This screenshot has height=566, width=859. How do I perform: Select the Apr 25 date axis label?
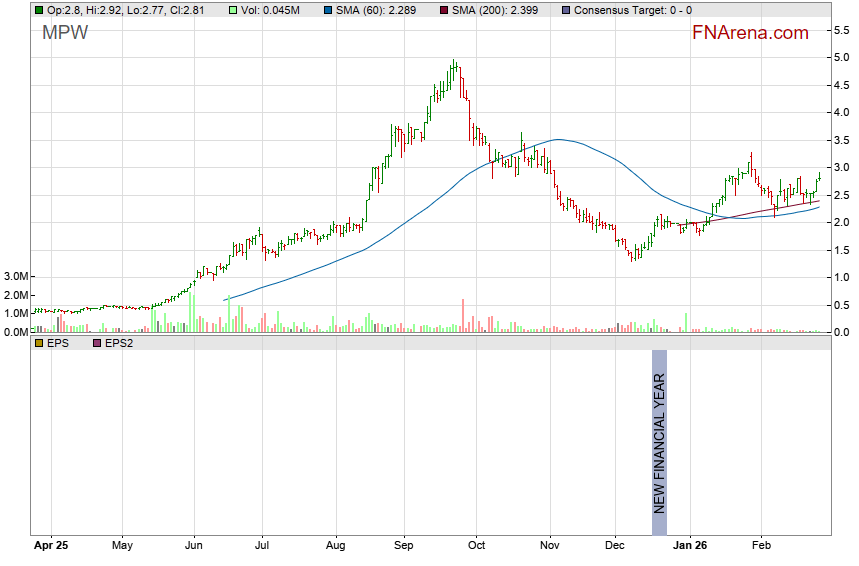click(50, 547)
